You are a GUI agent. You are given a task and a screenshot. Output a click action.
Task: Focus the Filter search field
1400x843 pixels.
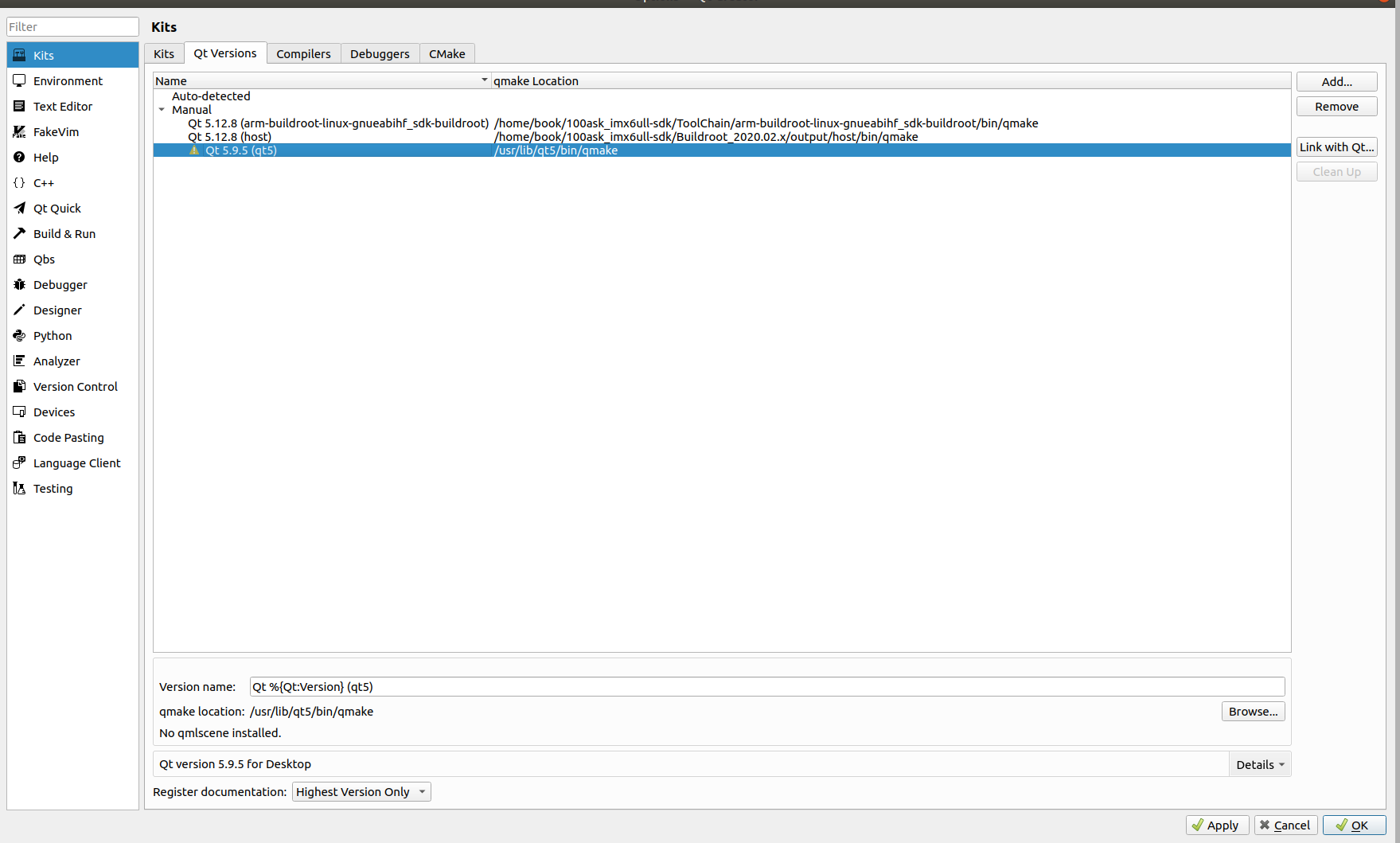pos(72,26)
